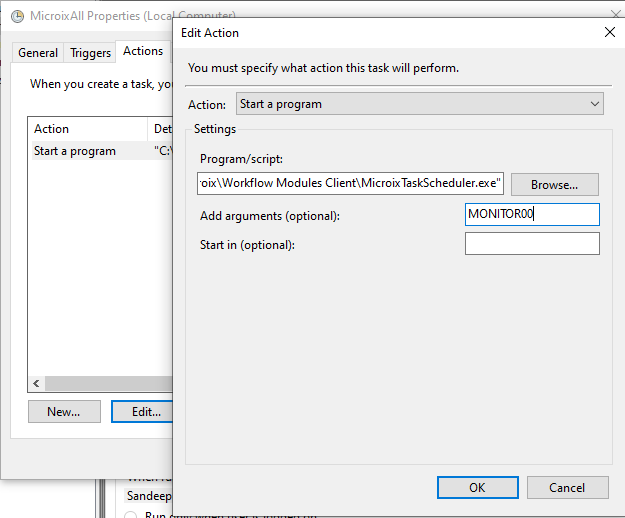Open the Action type dropdown

[x=419, y=104]
